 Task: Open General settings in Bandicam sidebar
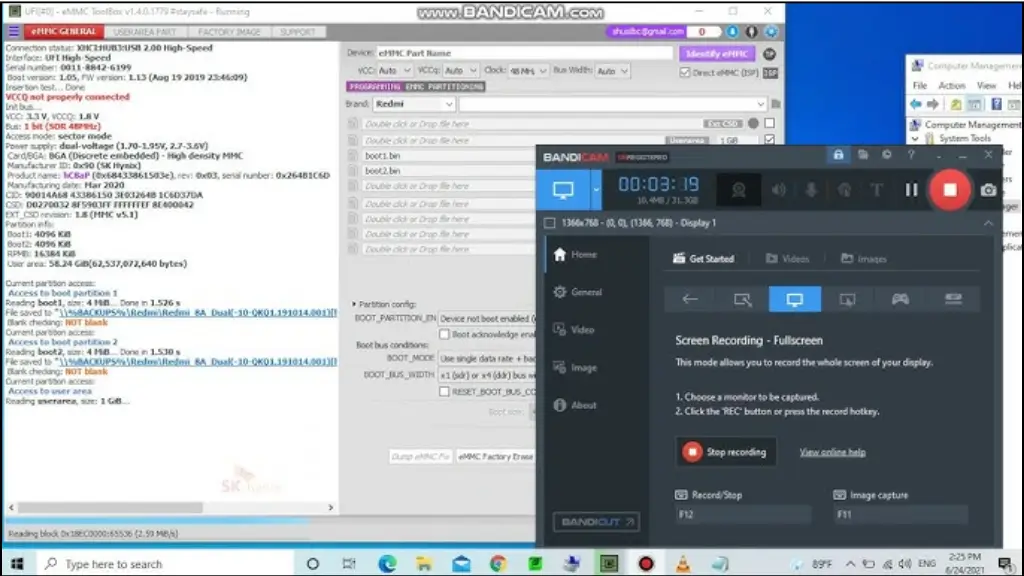click(x=578, y=292)
